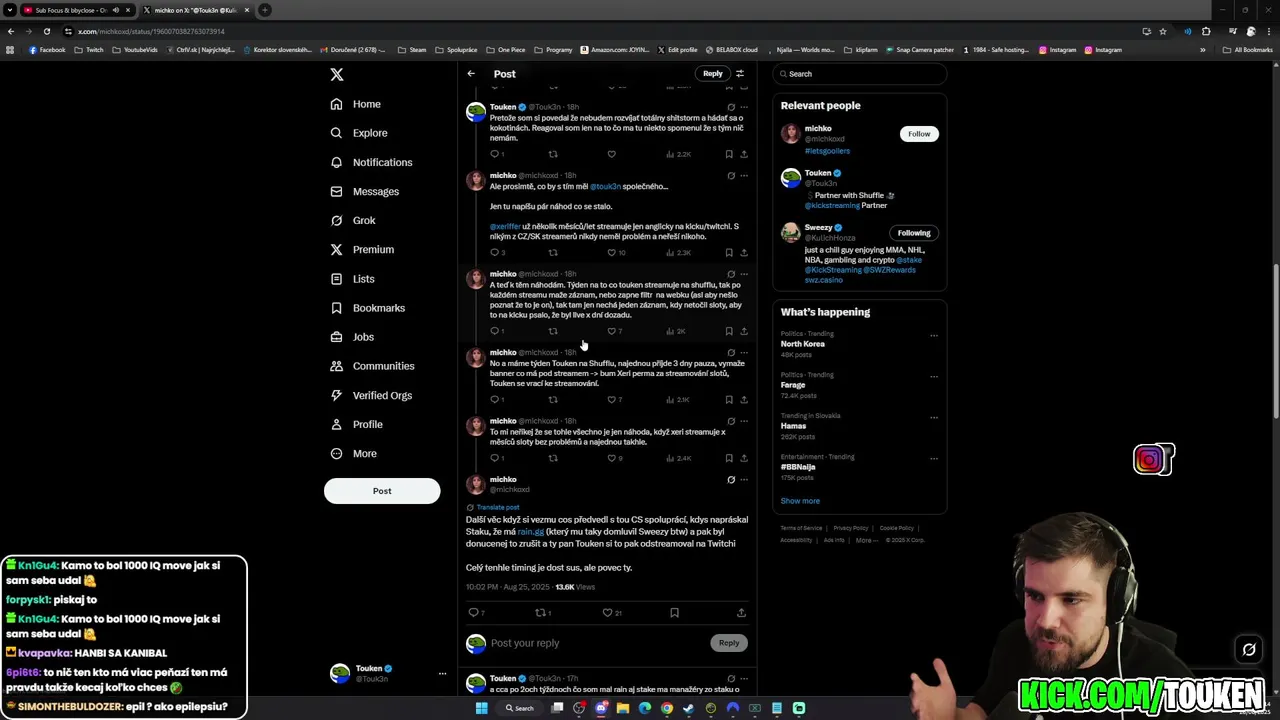Screen dimensions: 1280x720
Task: Open #letsgooilers hashtag link
Action: point(827,151)
